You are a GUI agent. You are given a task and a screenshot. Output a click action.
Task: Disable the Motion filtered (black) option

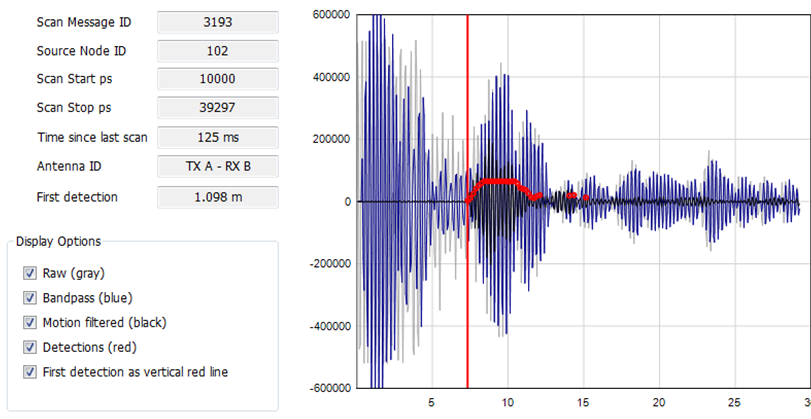click(29, 322)
